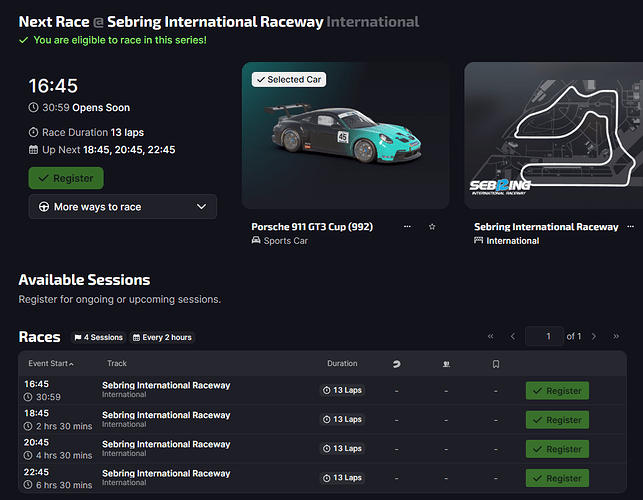Sort races by Event Start column
The height and width of the screenshot is (500, 643).
[51, 364]
